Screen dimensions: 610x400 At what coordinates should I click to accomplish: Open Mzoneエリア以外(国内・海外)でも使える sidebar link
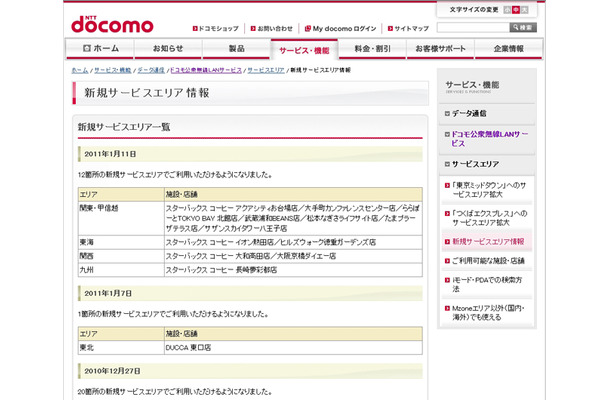click(x=488, y=313)
